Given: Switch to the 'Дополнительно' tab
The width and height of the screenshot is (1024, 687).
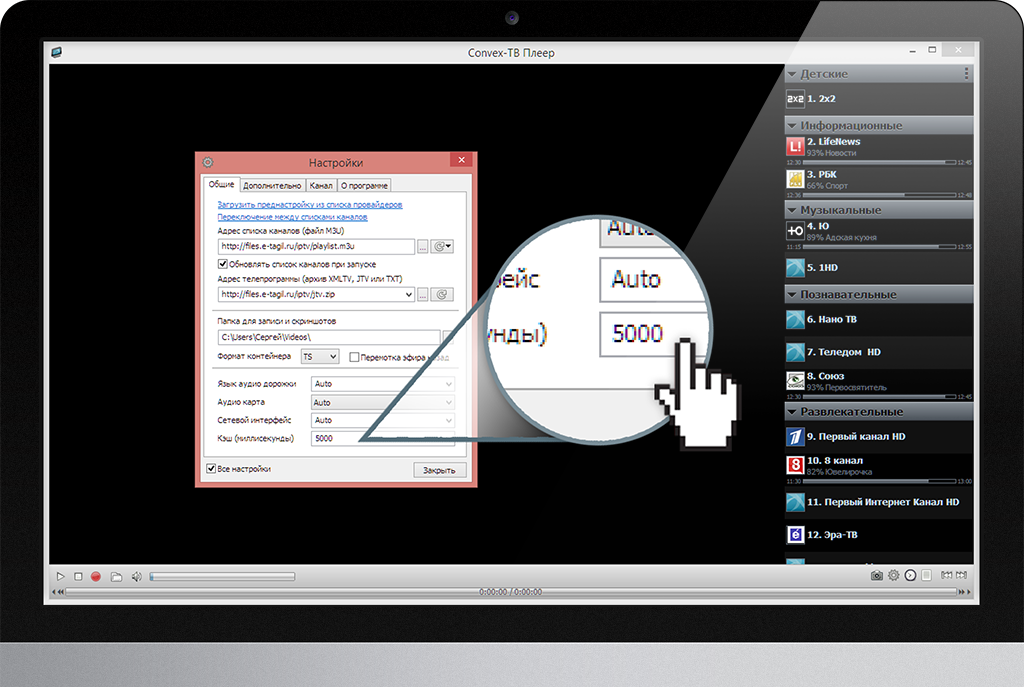Looking at the screenshot, I should [x=272, y=185].
